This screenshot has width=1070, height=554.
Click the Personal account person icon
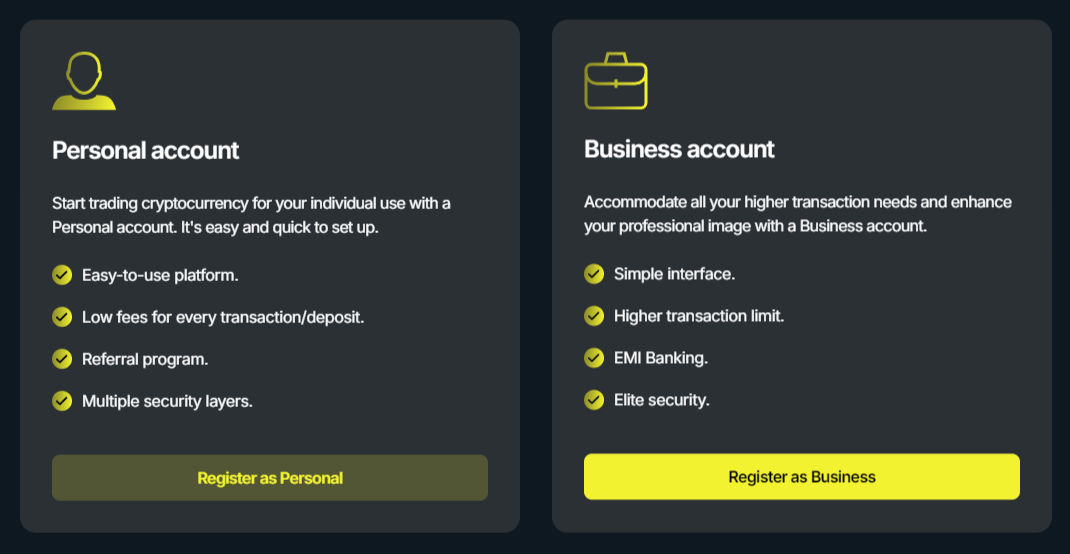click(84, 81)
